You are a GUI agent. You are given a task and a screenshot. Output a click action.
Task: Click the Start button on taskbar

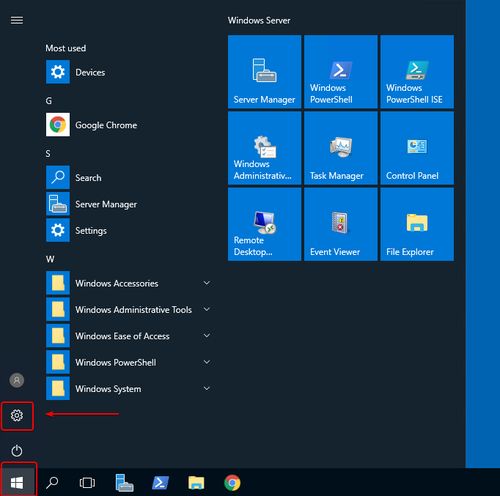coord(17,482)
